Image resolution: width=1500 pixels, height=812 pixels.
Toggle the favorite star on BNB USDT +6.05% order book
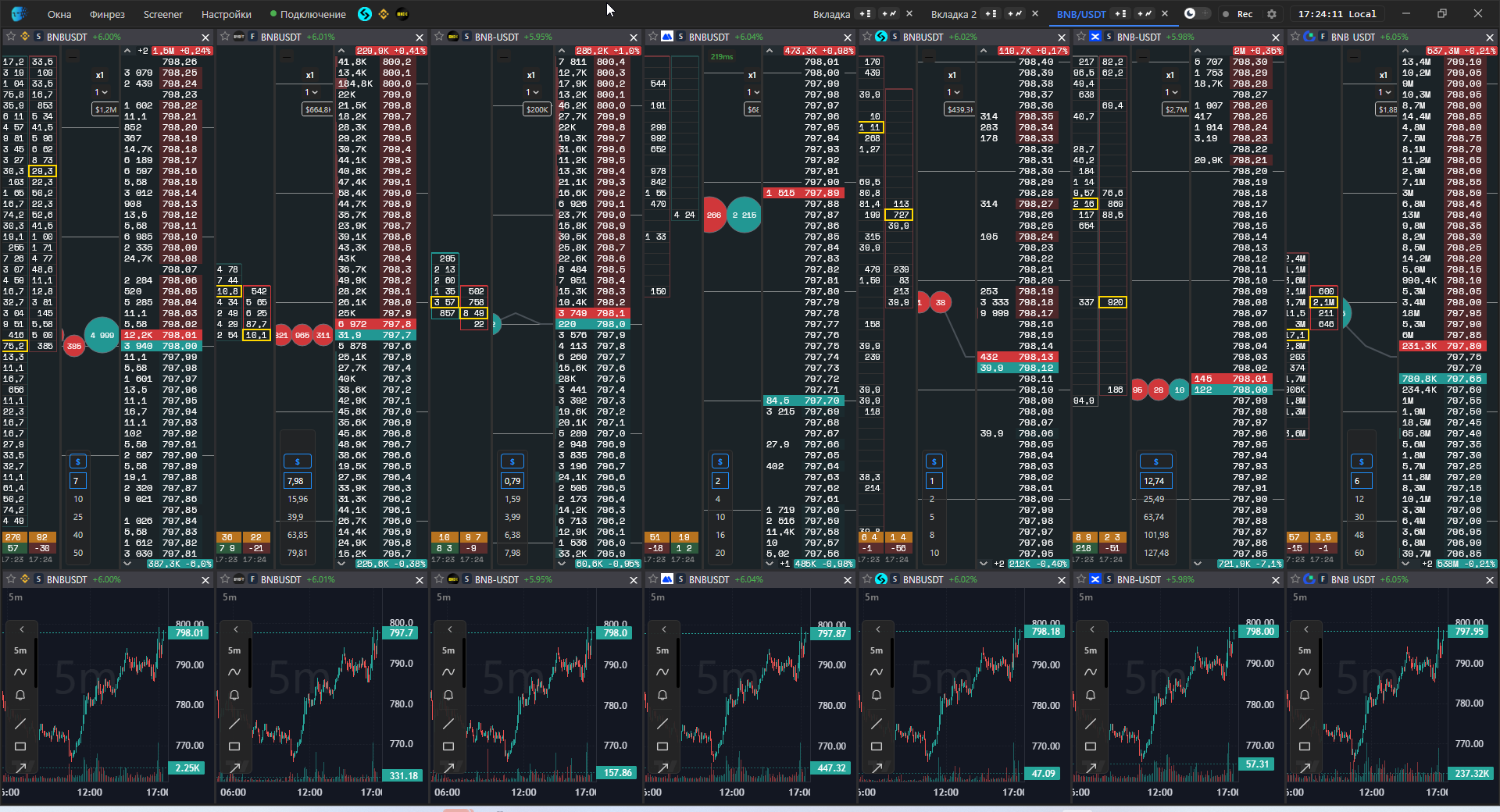[x=1295, y=37]
